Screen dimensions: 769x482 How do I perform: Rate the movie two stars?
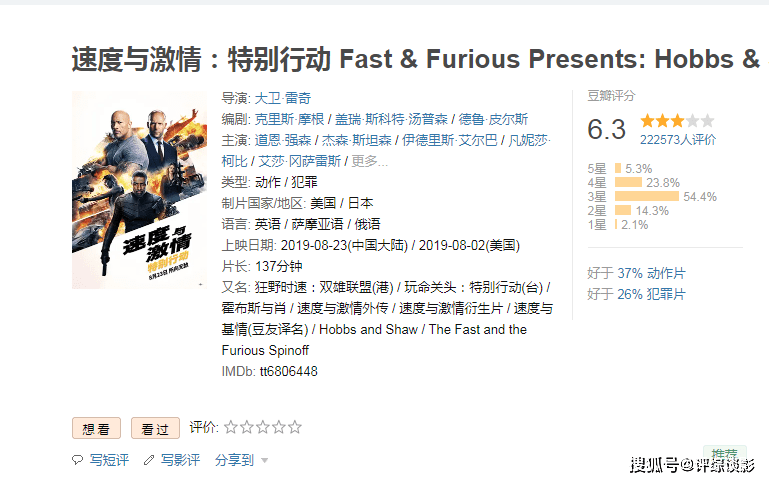(x=247, y=427)
